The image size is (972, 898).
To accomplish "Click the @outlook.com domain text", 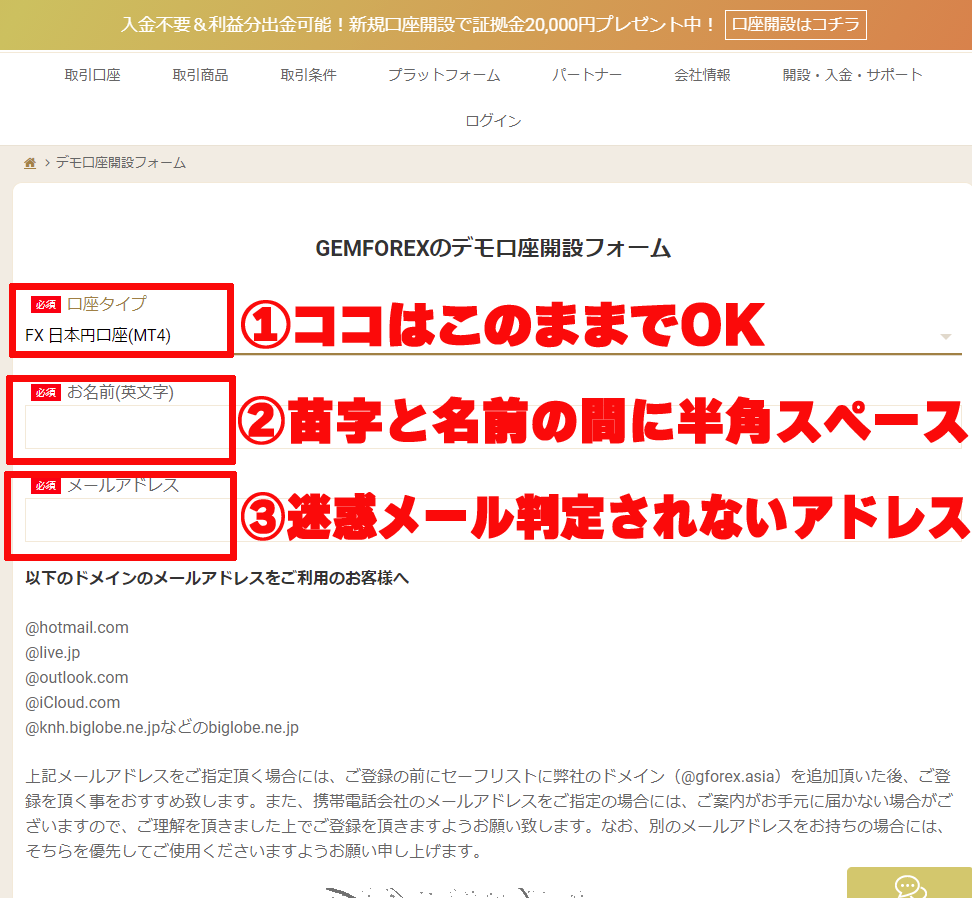I will coord(77,677).
